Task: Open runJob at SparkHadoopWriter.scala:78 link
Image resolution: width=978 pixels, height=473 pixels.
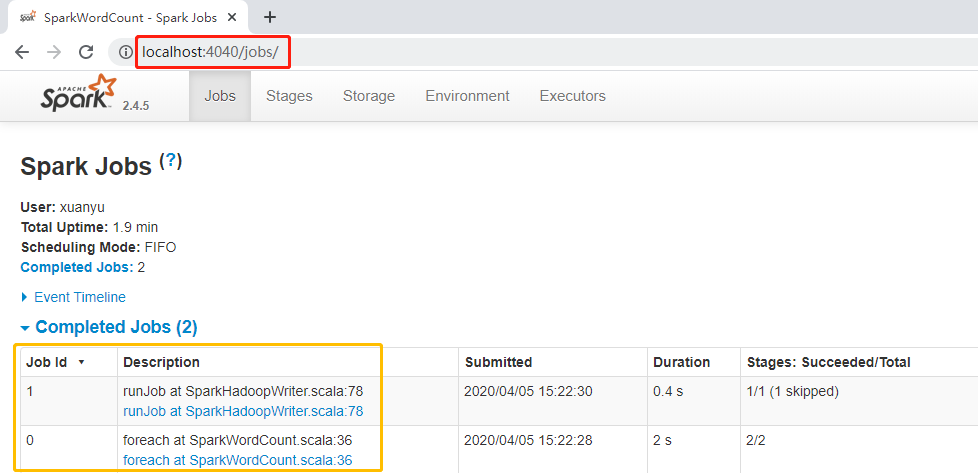Action: click(x=243, y=411)
